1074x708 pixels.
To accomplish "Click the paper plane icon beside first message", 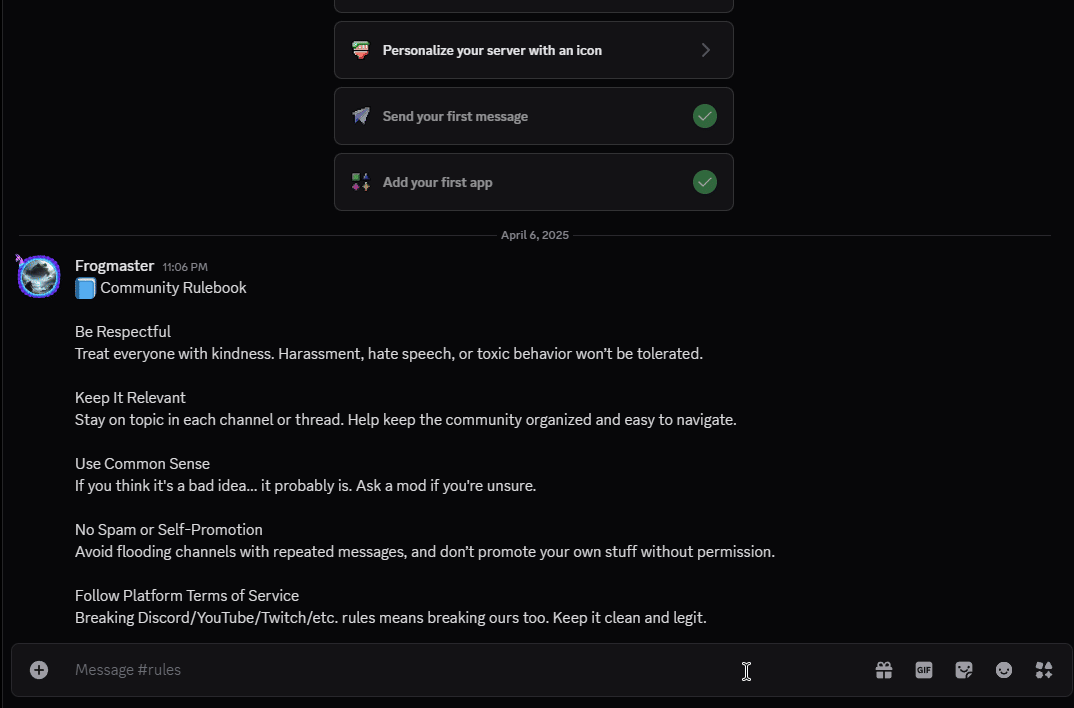I will [x=361, y=116].
